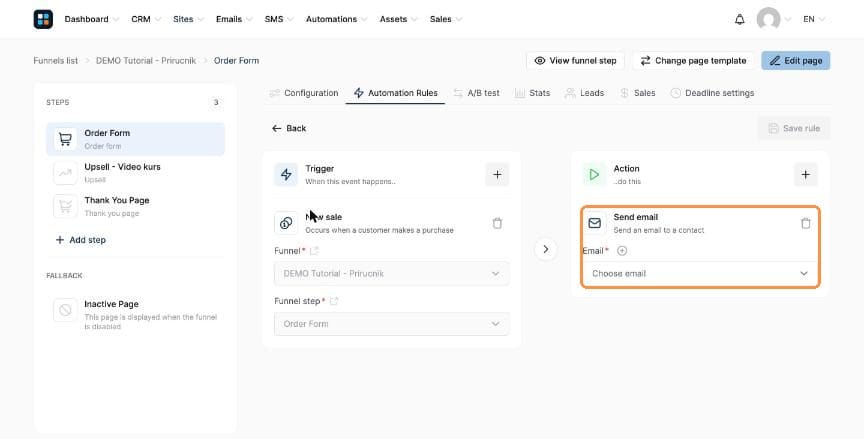This screenshot has height=439, width=864.
Task: Click the Order Form cart icon
Action: [66, 139]
